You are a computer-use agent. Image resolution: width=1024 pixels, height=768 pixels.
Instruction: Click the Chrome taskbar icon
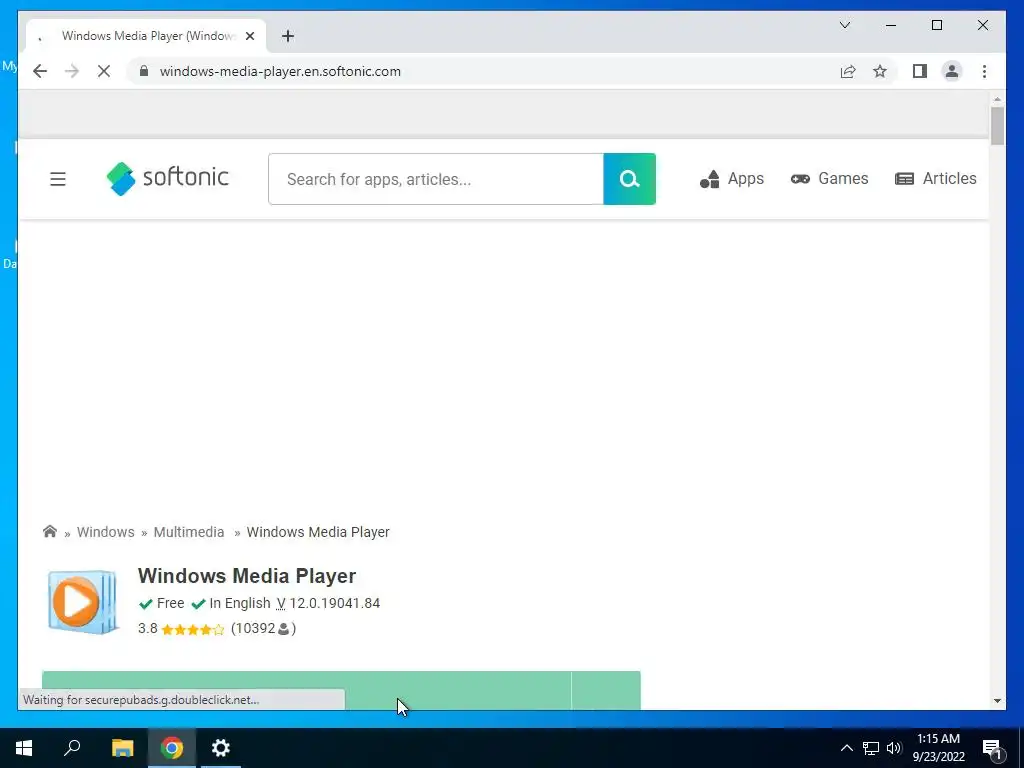coord(172,748)
